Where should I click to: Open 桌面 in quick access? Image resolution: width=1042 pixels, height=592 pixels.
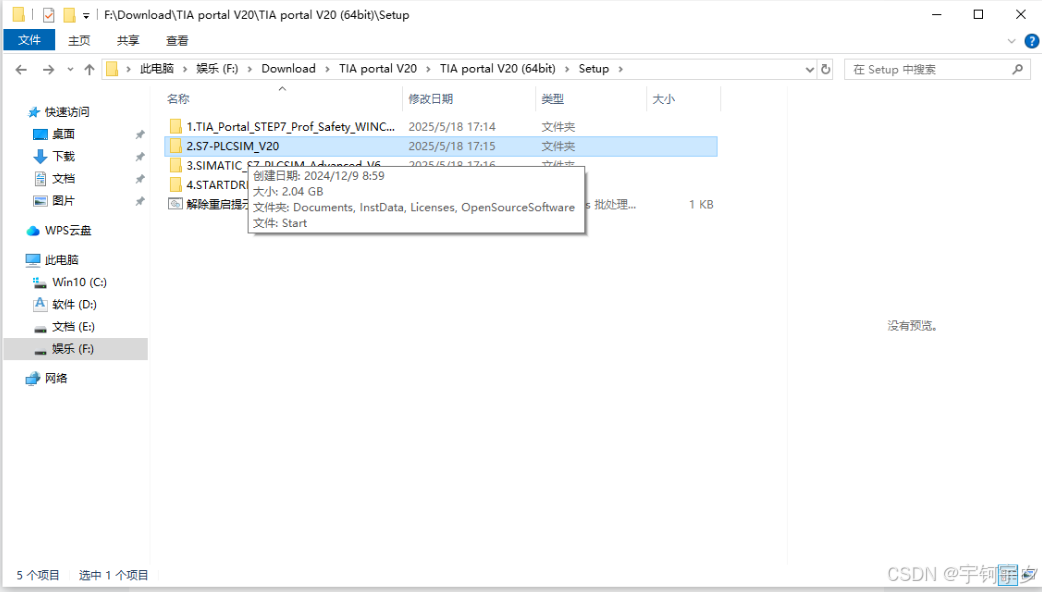tap(64, 134)
